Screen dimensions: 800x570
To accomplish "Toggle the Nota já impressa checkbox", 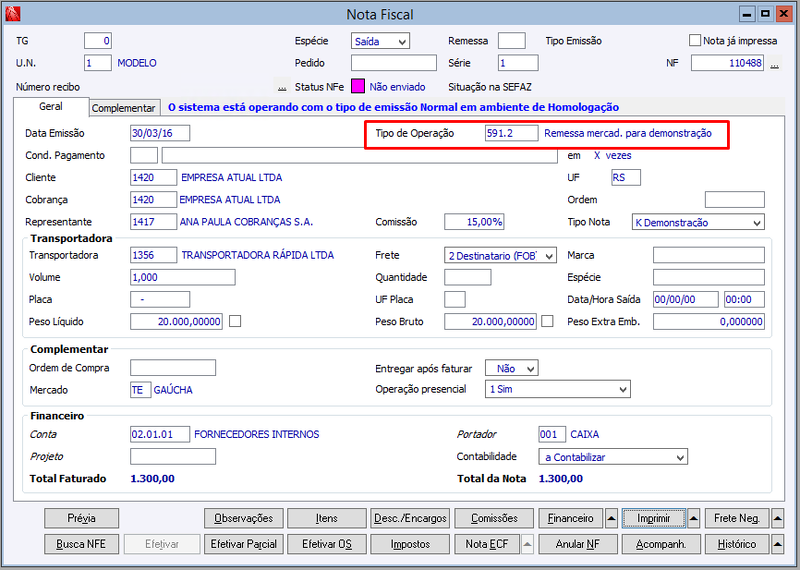I will (694, 40).
